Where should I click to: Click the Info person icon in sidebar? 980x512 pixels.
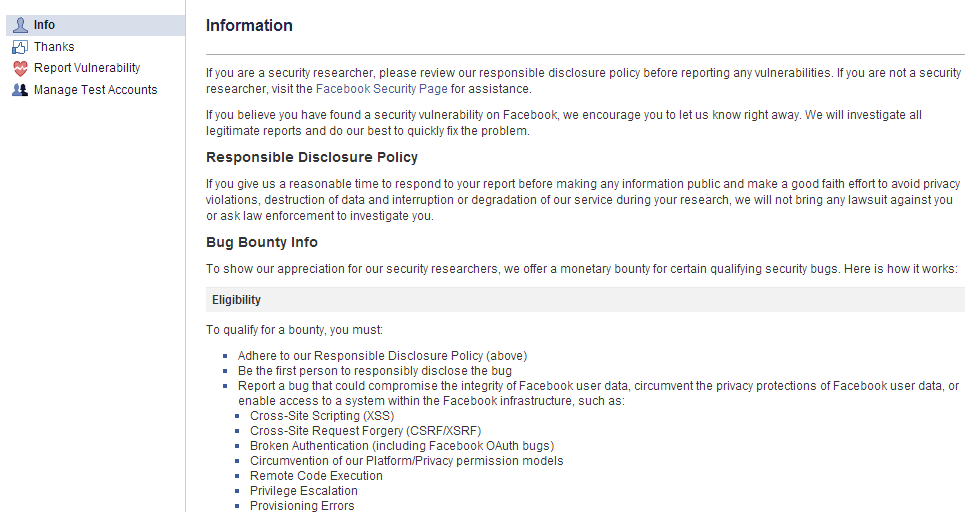point(21,25)
